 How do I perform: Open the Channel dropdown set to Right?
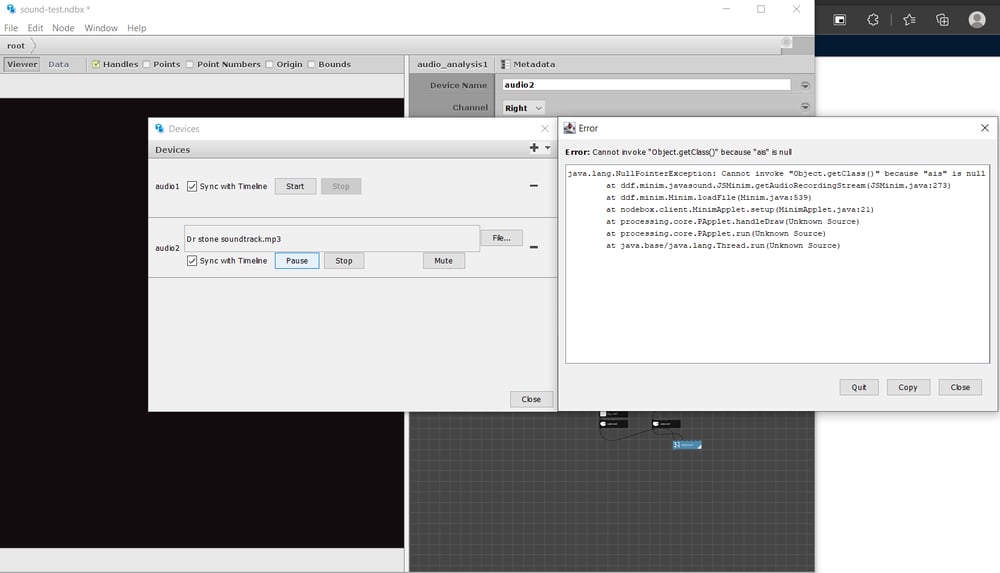pyautogui.click(x=524, y=108)
